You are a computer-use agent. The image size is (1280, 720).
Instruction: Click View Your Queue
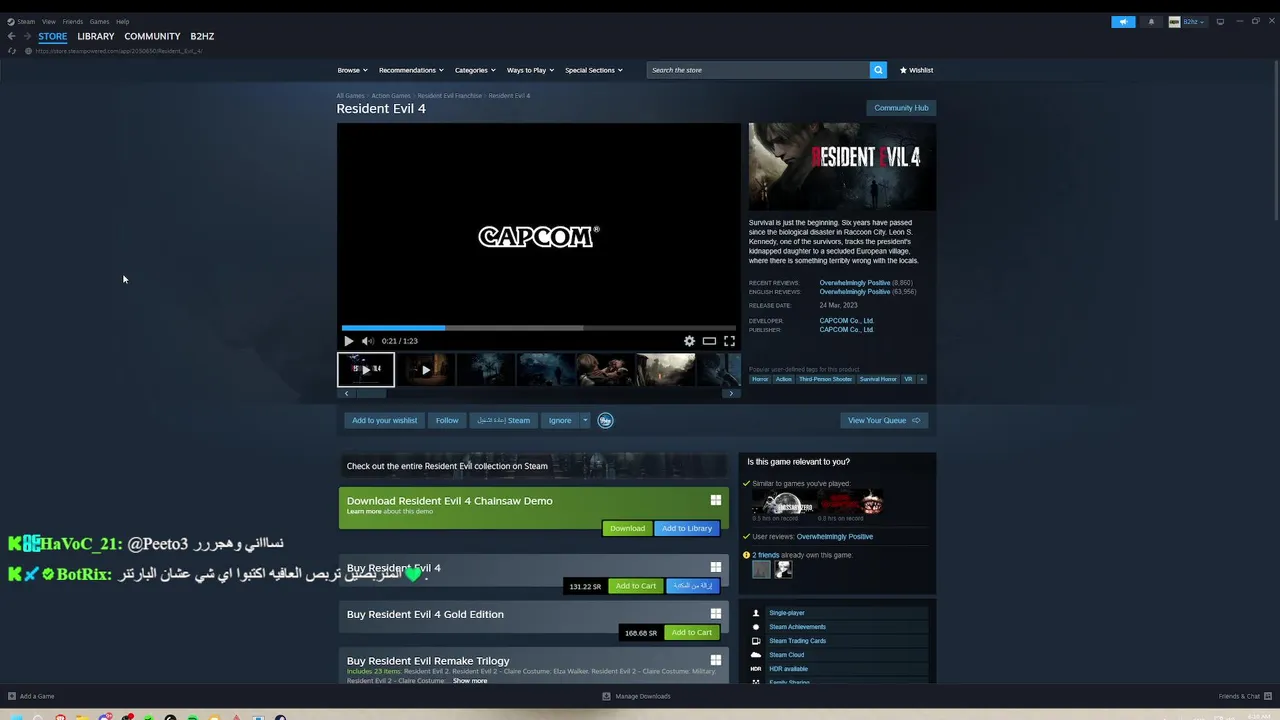point(884,420)
